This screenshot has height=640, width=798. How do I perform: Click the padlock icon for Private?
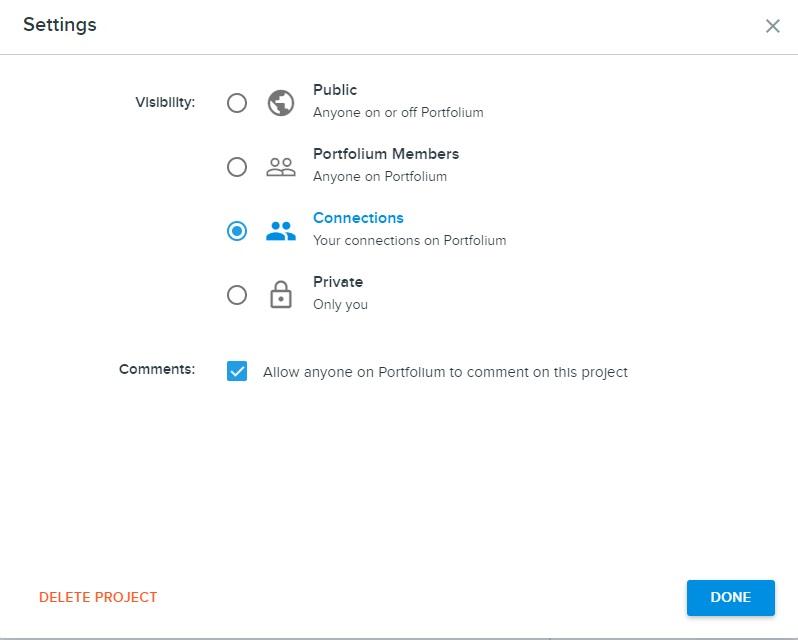(x=281, y=295)
